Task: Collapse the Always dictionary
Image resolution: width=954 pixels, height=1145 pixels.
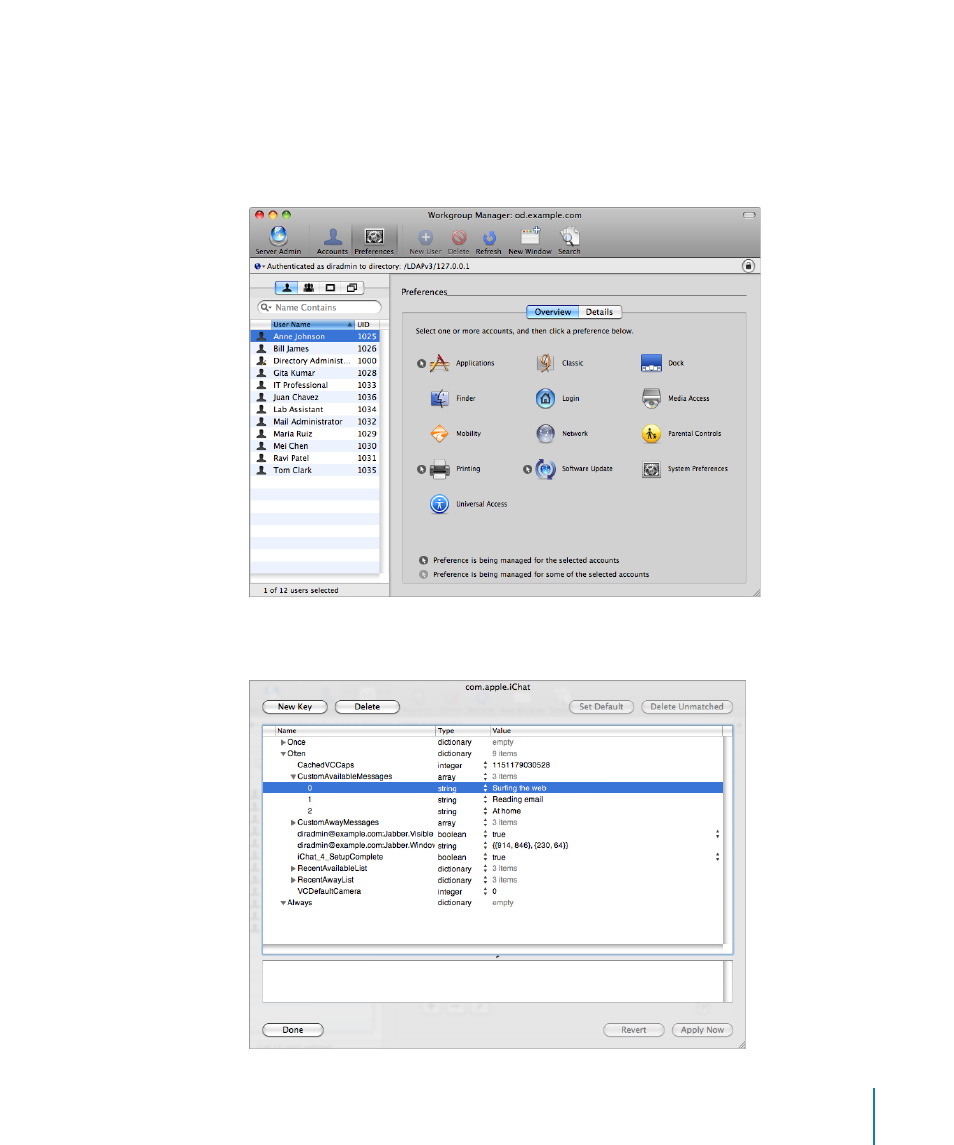Action: (x=283, y=903)
